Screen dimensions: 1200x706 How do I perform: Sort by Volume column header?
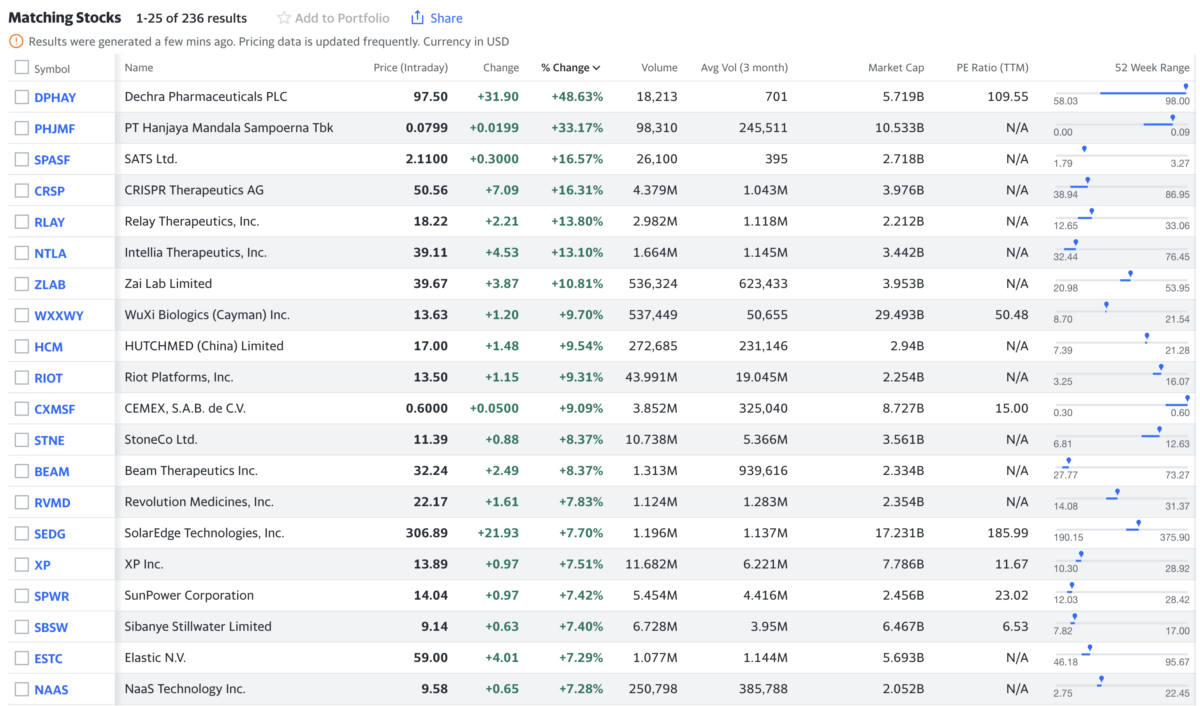(x=659, y=68)
